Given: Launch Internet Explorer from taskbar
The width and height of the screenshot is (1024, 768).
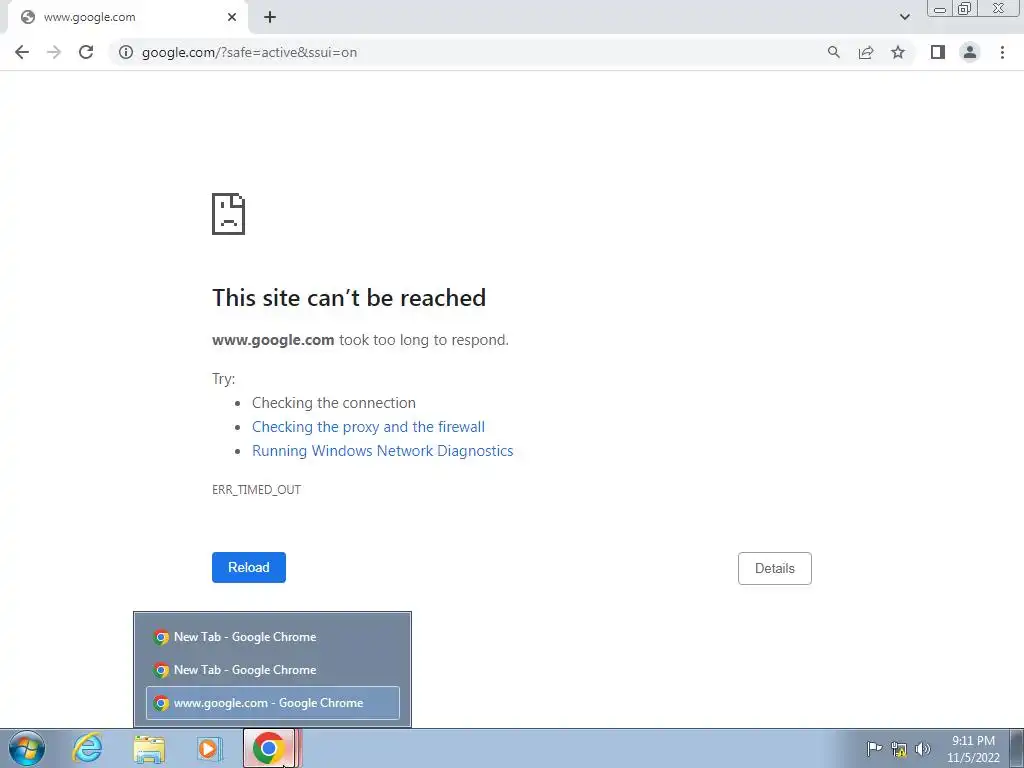Looking at the screenshot, I should click(x=88, y=748).
